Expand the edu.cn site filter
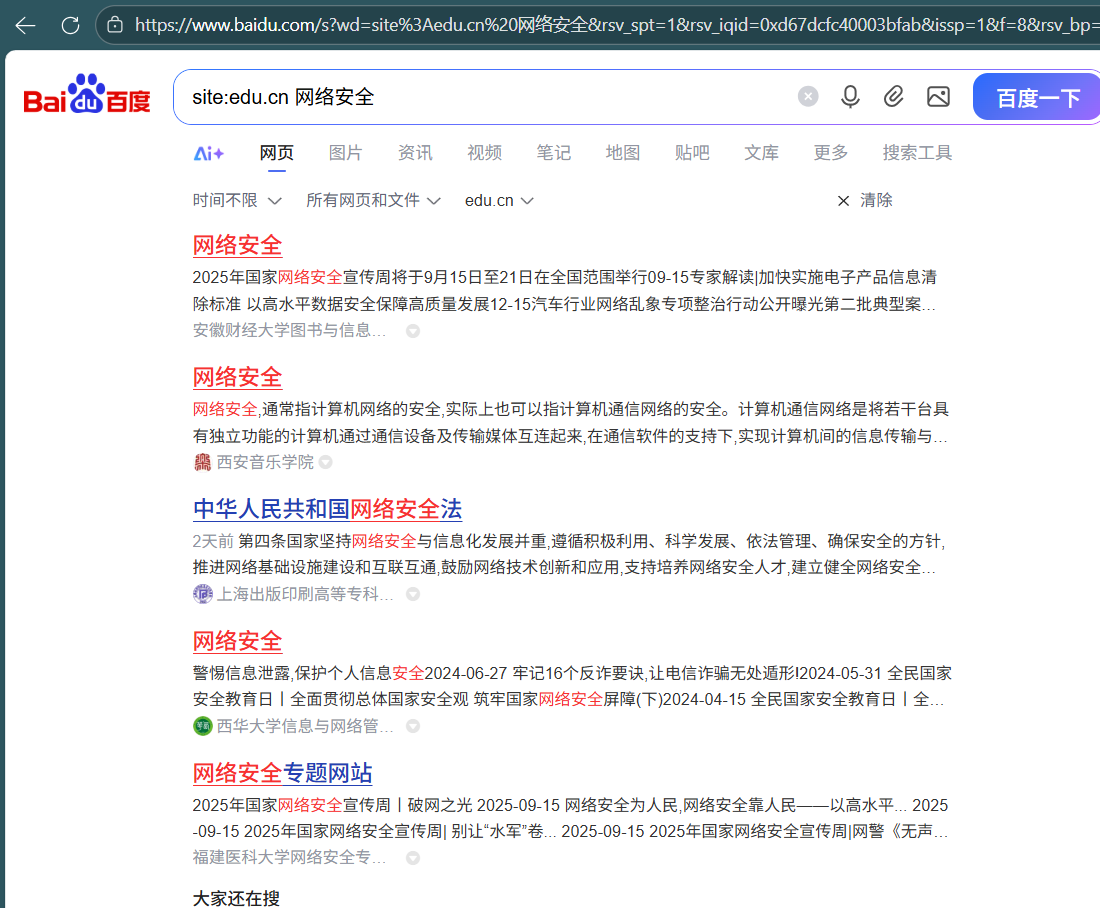 499,201
